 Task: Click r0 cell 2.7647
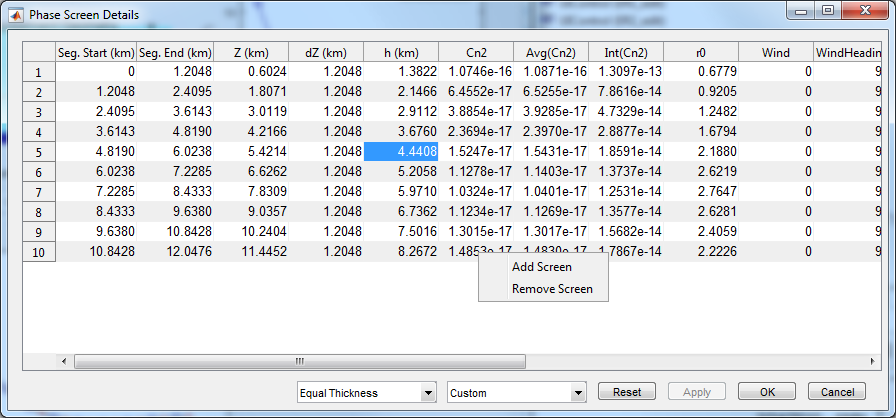point(701,191)
